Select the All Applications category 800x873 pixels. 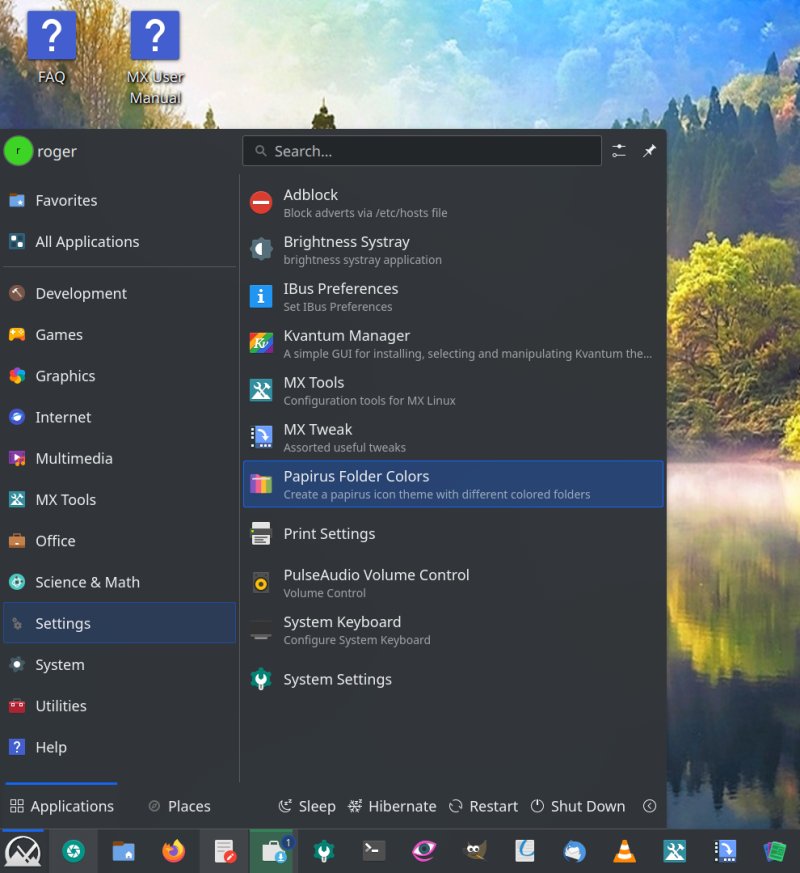pos(86,241)
